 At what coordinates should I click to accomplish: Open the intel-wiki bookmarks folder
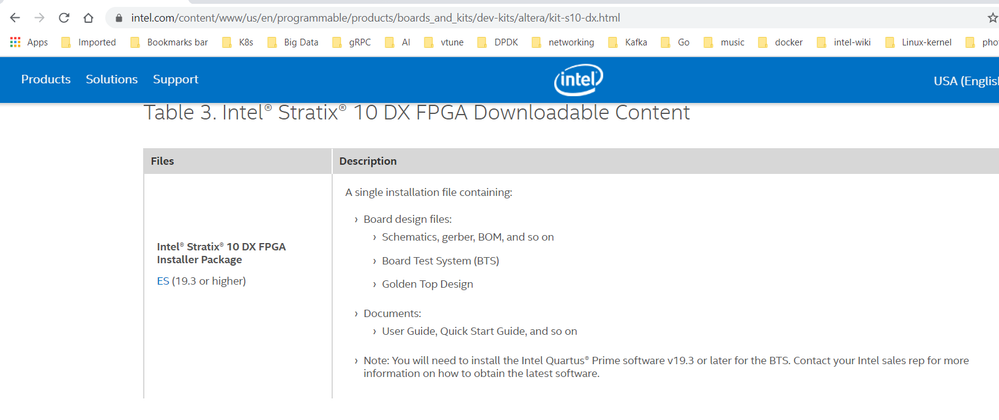tap(844, 43)
